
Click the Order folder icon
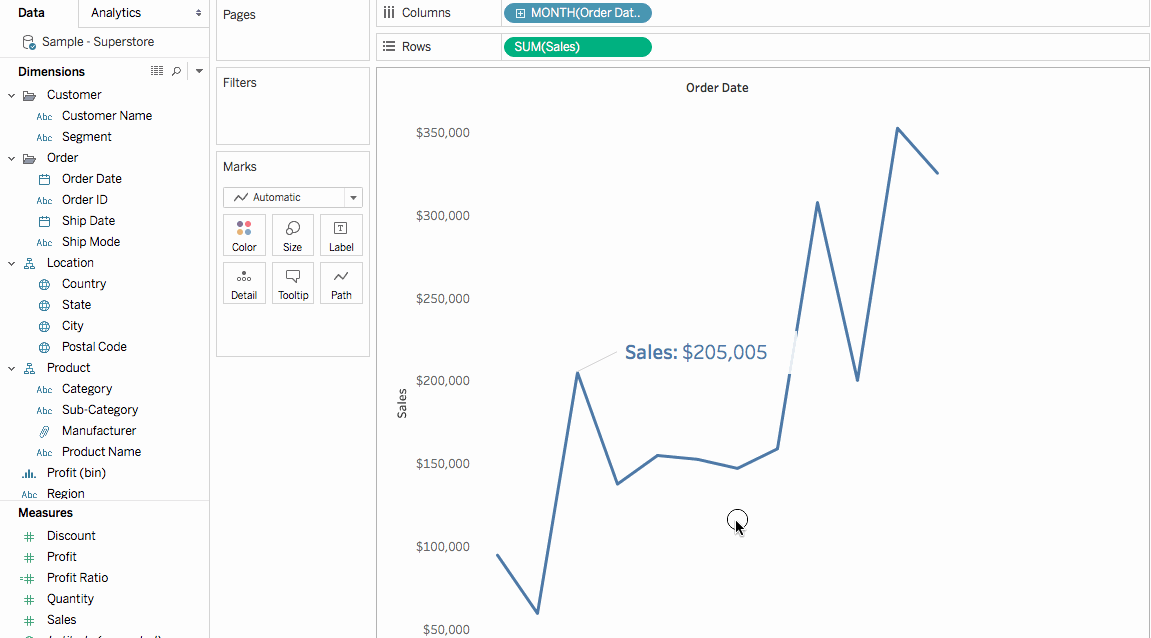click(29, 159)
